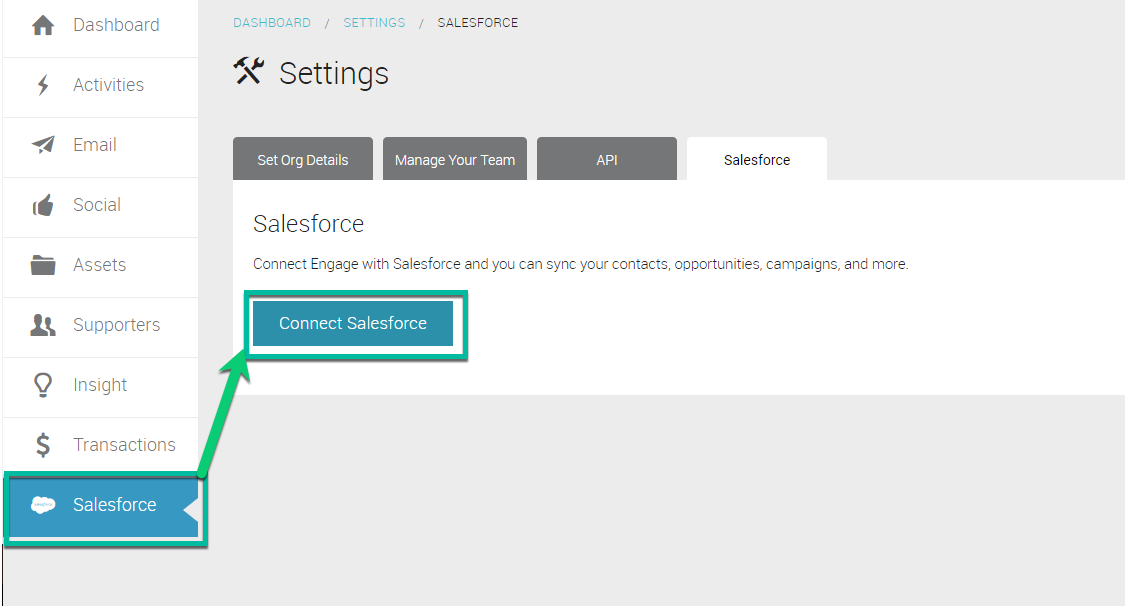Click the Connect Salesforce button
Screen dimensions: 1125x606
[353, 323]
